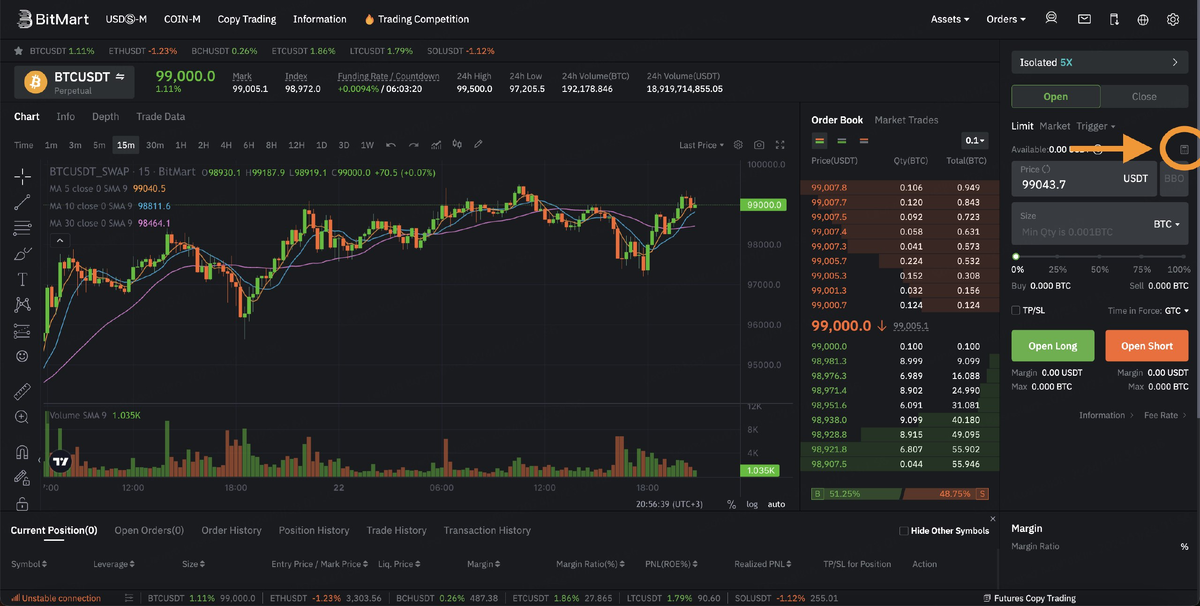Open the messages envelope icon
The image size is (1200, 606).
(x=1084, y=19)
